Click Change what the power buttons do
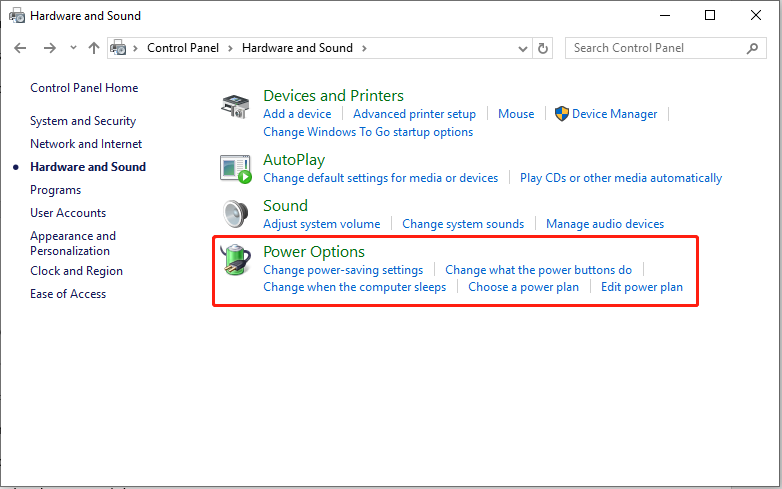Viewport: 782px width, 489px height. [538, 270]
